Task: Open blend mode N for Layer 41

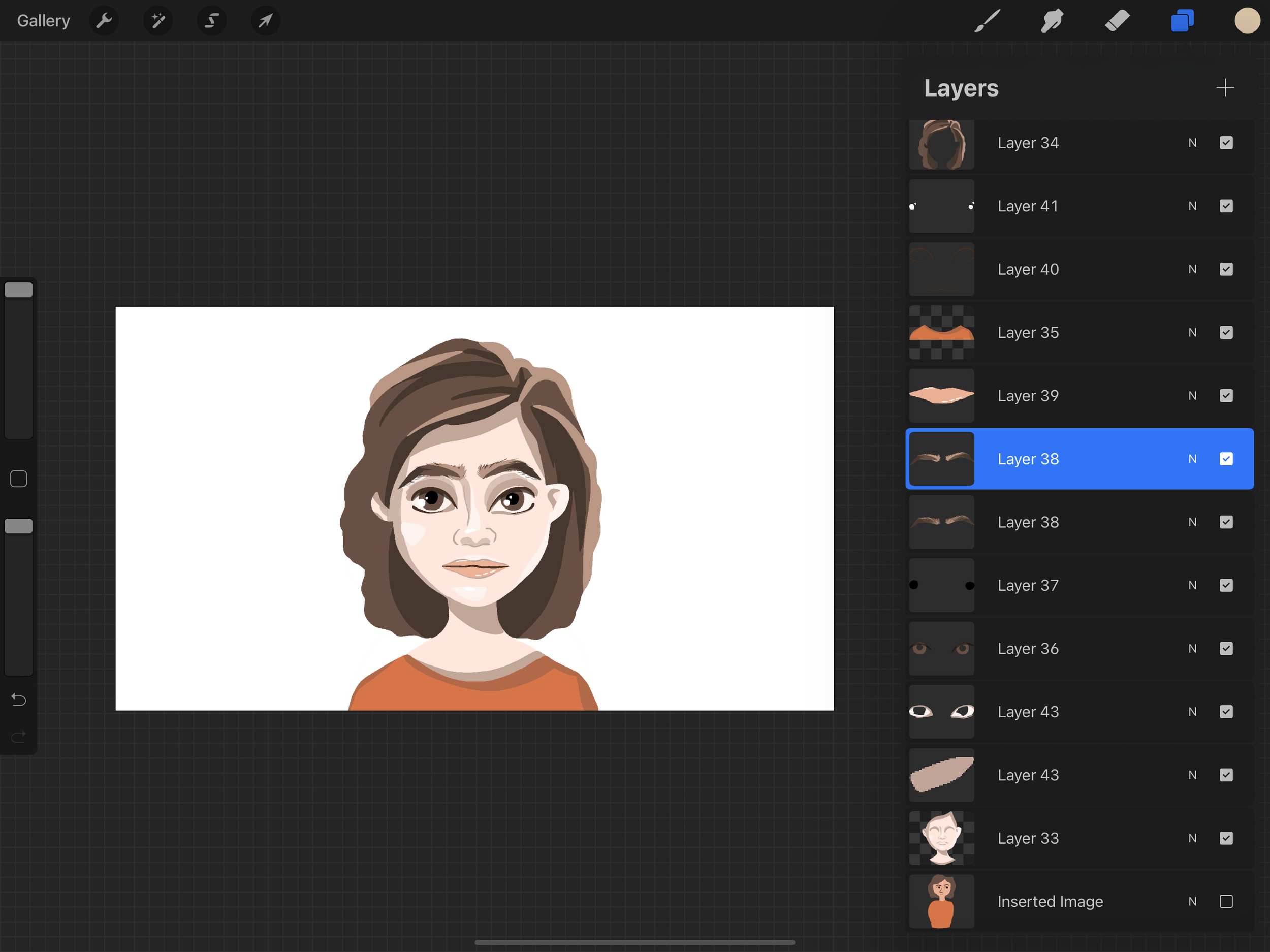Action: (x=1192, y=206)
